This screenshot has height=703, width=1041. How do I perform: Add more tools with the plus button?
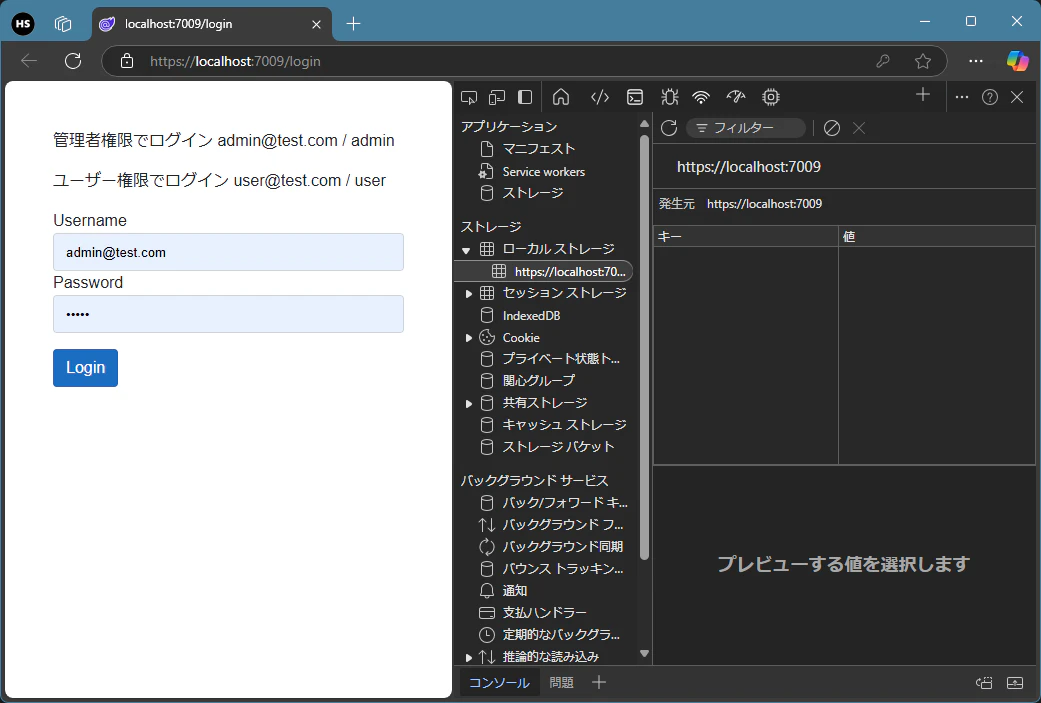(923, 95)
